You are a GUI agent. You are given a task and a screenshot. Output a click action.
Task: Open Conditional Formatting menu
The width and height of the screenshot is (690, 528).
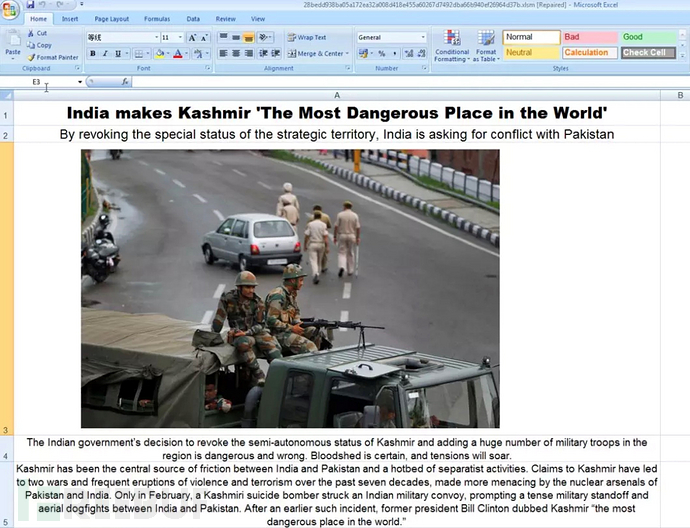(452, 46)
